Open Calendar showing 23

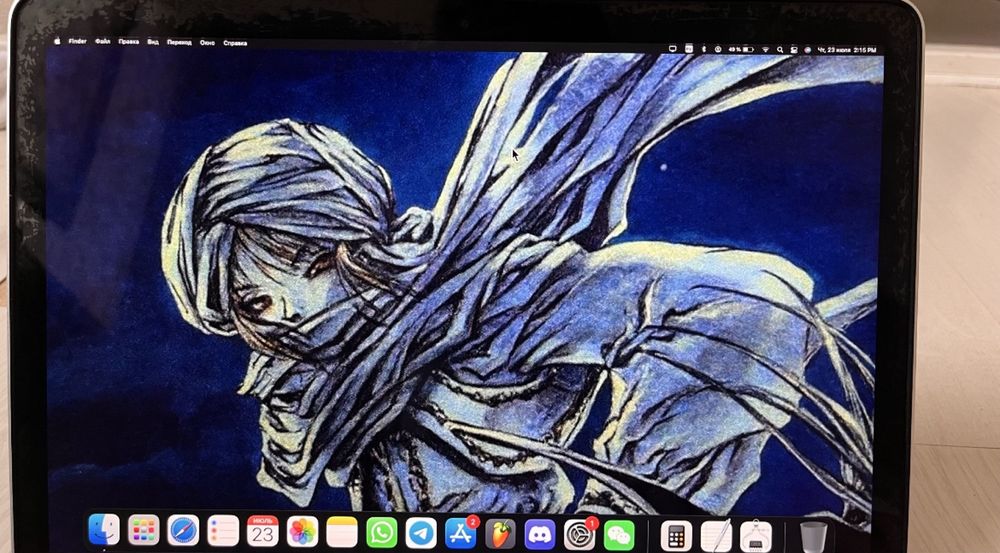(x=263, y=531)
